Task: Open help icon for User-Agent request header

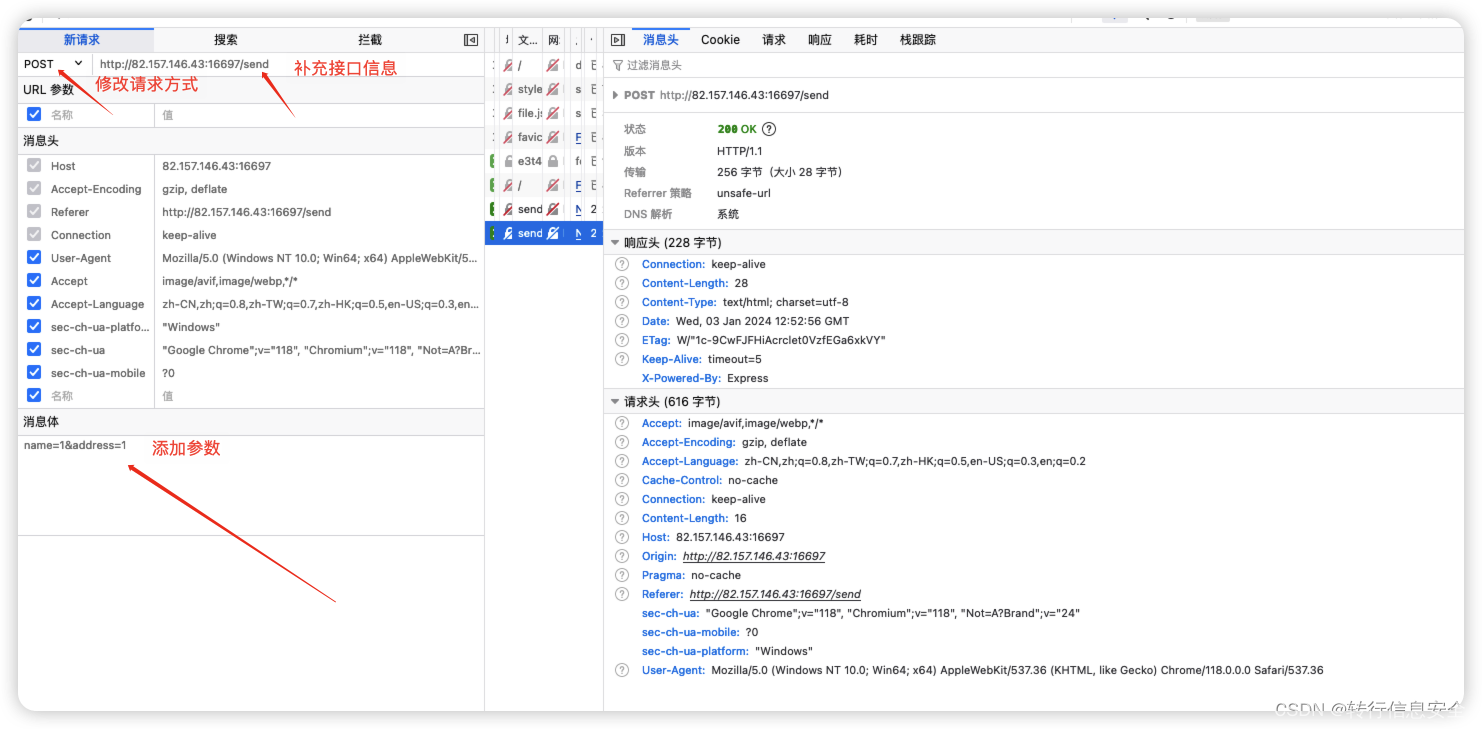Action: coord(622,670)
